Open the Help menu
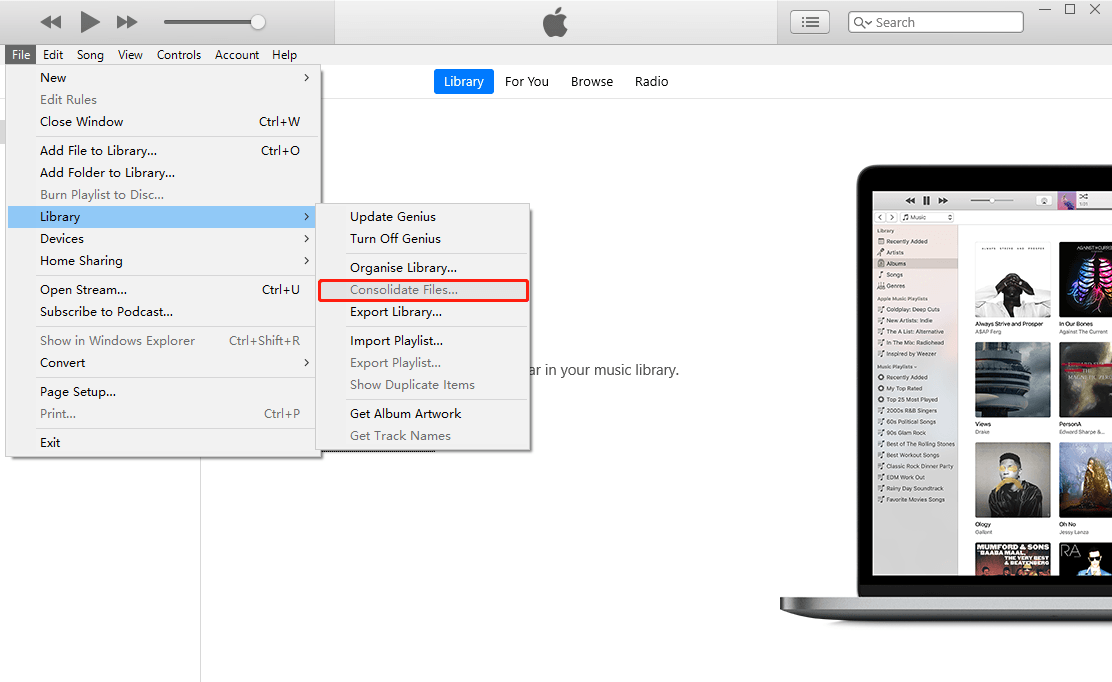 pos(284,55)
